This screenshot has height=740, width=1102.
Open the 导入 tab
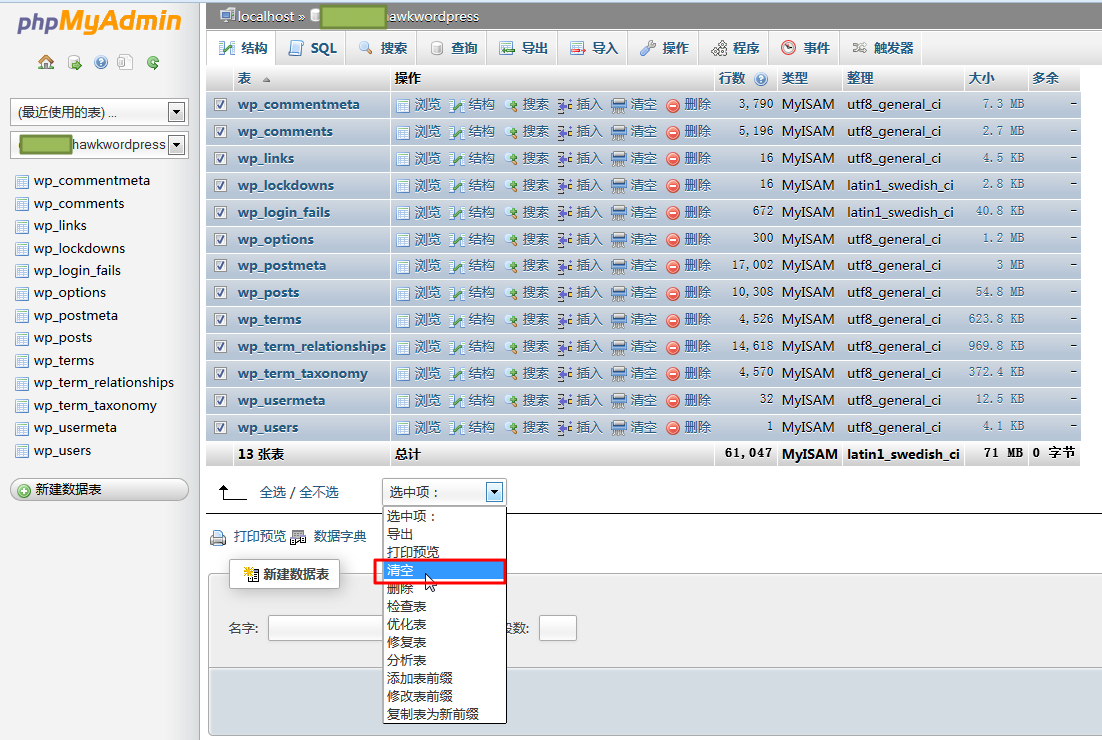pos(593,48)
